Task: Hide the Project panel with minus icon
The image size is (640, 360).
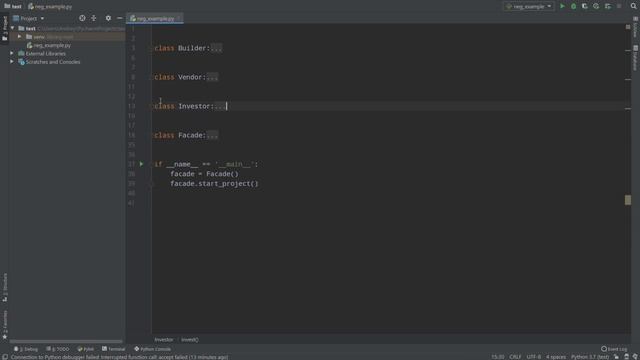Action: tap(120, 18)
